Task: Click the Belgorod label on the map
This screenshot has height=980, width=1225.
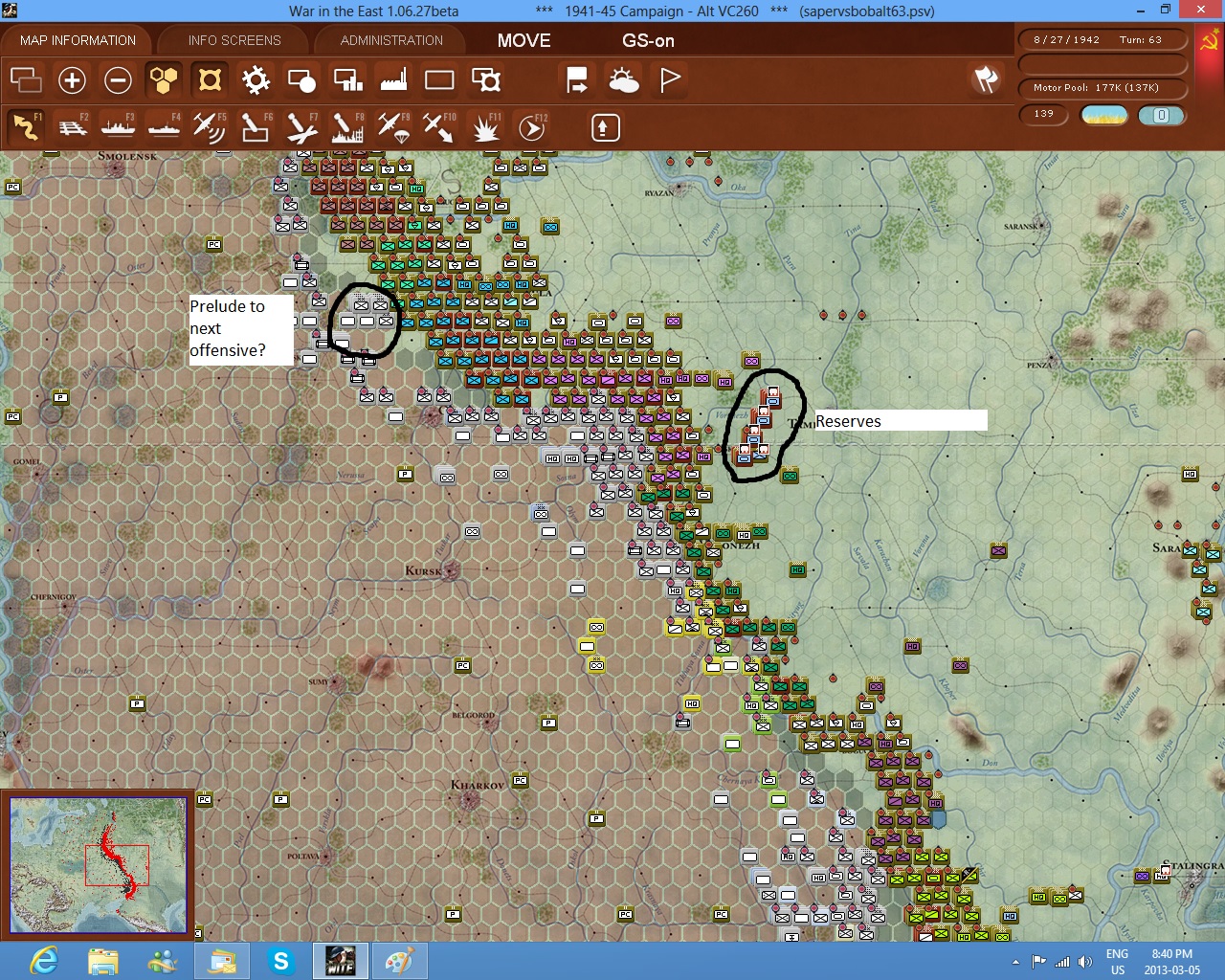Action: point(473,715)
